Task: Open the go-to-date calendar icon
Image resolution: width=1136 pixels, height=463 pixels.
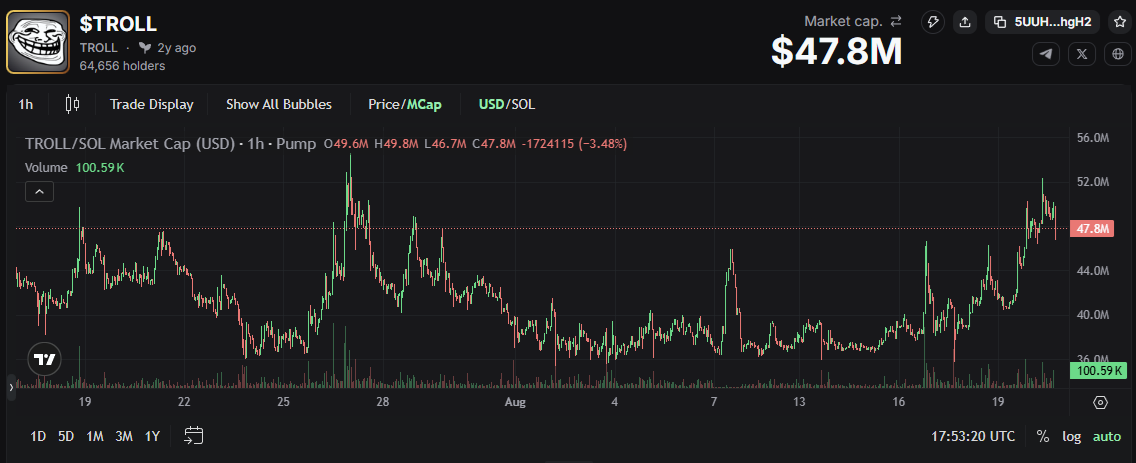Action: [193, 435]
